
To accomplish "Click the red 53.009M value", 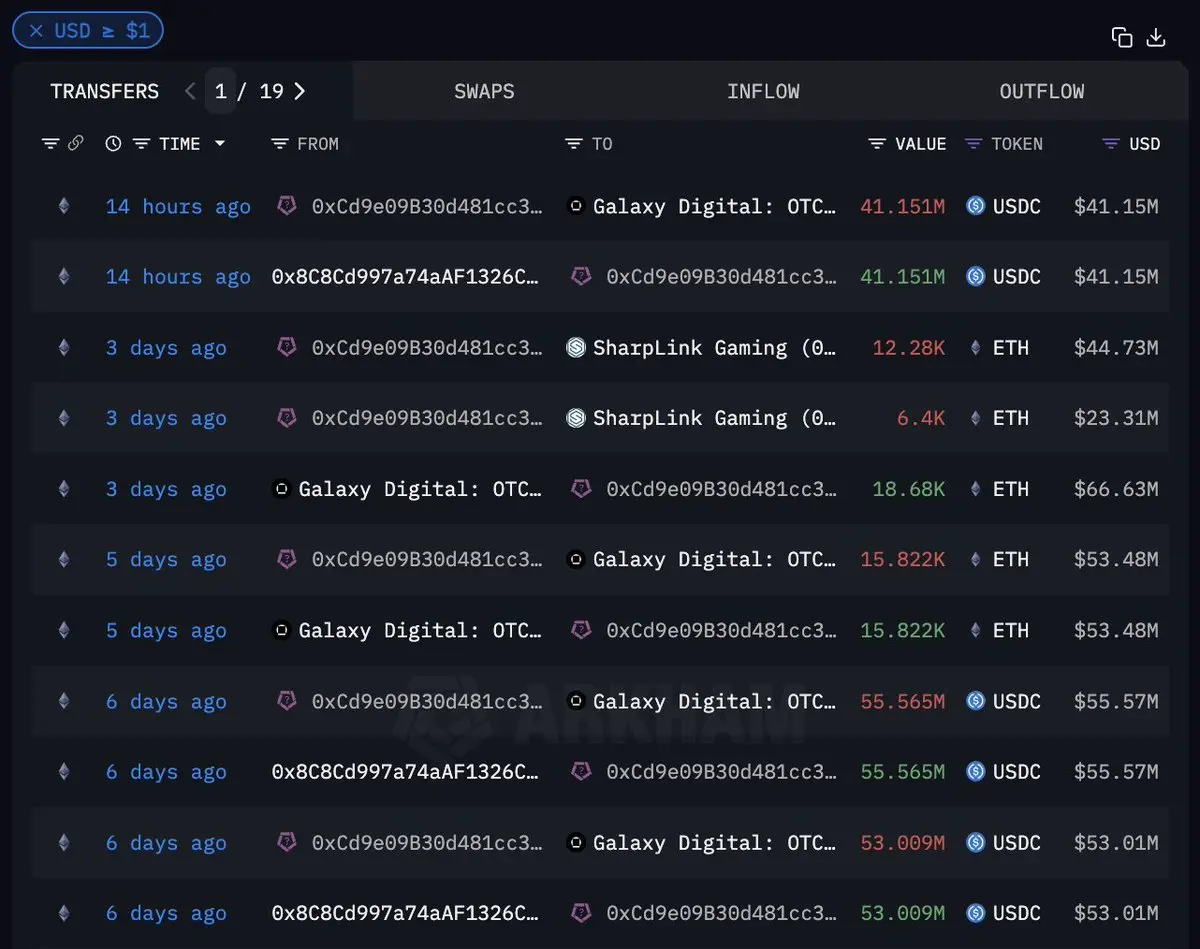I will pyautogui.click(x=902, y=843).
